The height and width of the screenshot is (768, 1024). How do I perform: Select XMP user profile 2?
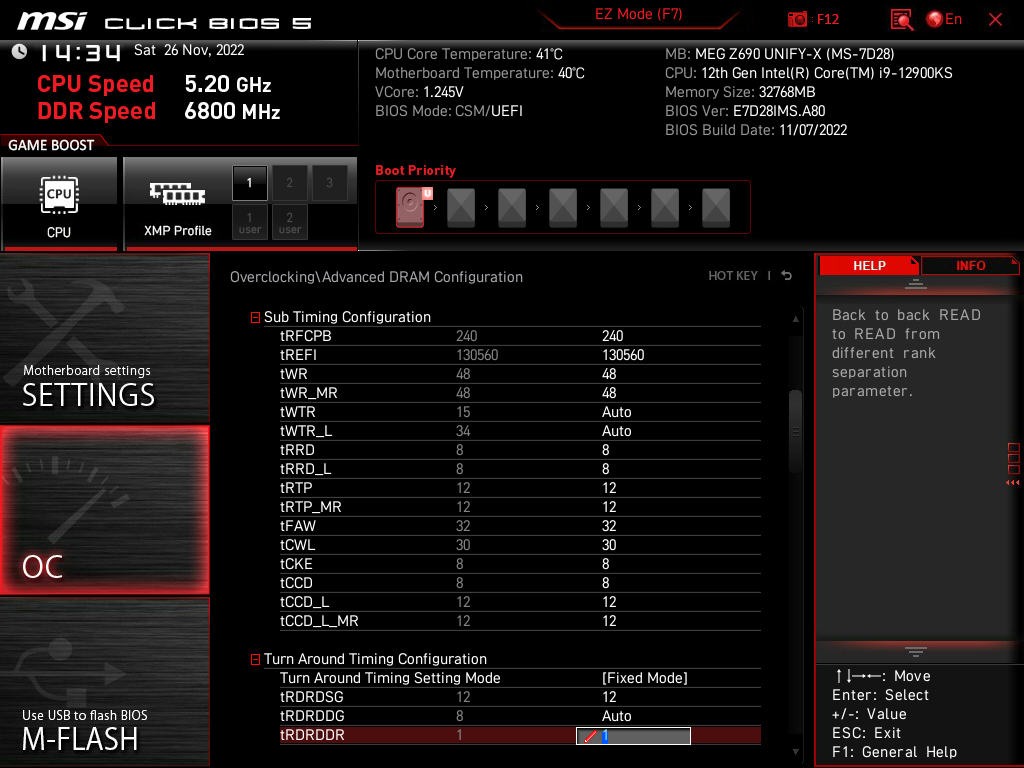(x=289, y=222)
